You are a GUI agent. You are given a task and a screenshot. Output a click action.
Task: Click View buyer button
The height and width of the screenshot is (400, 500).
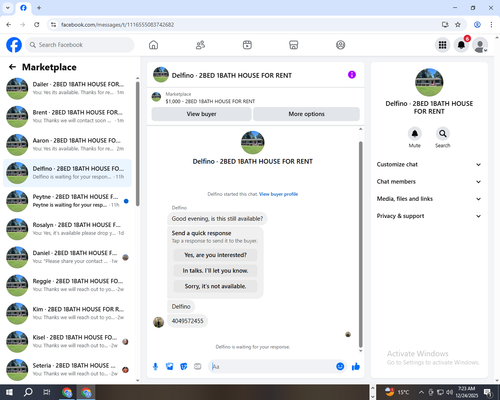pyautogui.click(x=201, y=114)
